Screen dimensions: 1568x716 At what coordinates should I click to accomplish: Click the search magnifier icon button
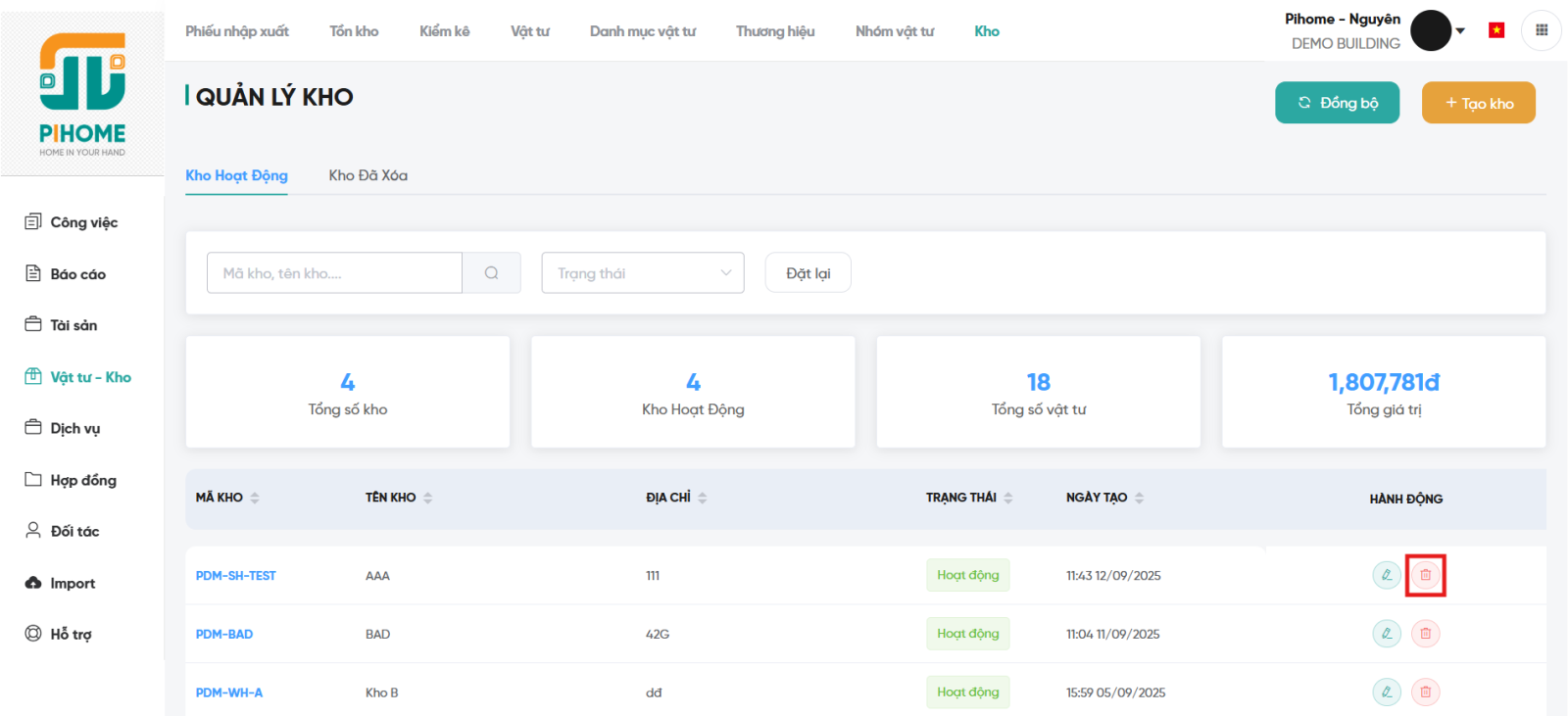click(491, 273)
